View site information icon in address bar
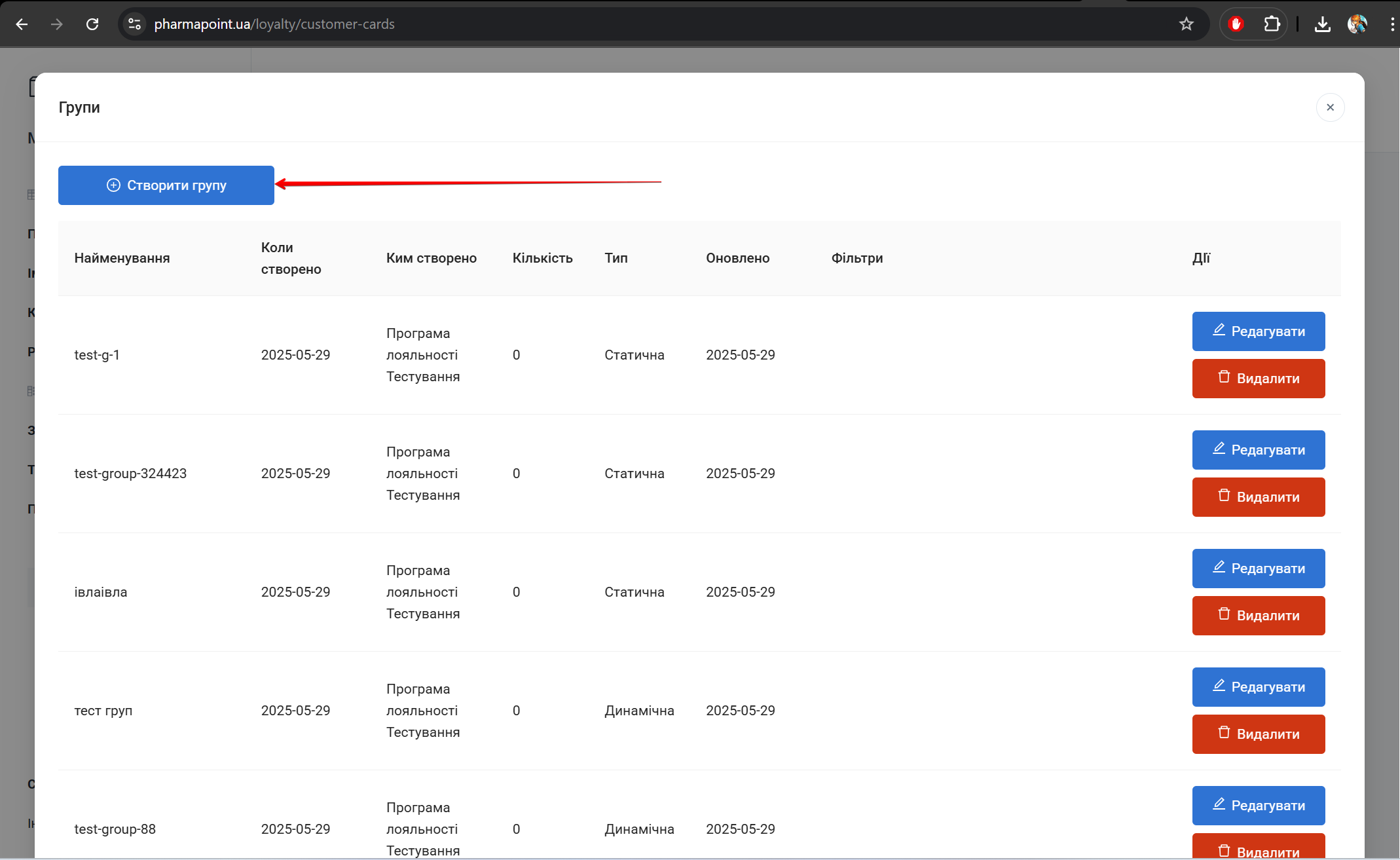1400x860 pixels. click(134, 24)
